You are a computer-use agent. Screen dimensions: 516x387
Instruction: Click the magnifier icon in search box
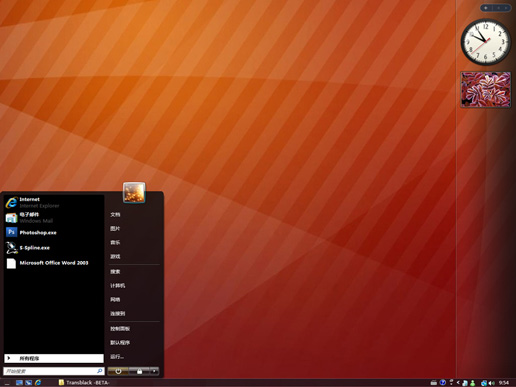(99, 371)
